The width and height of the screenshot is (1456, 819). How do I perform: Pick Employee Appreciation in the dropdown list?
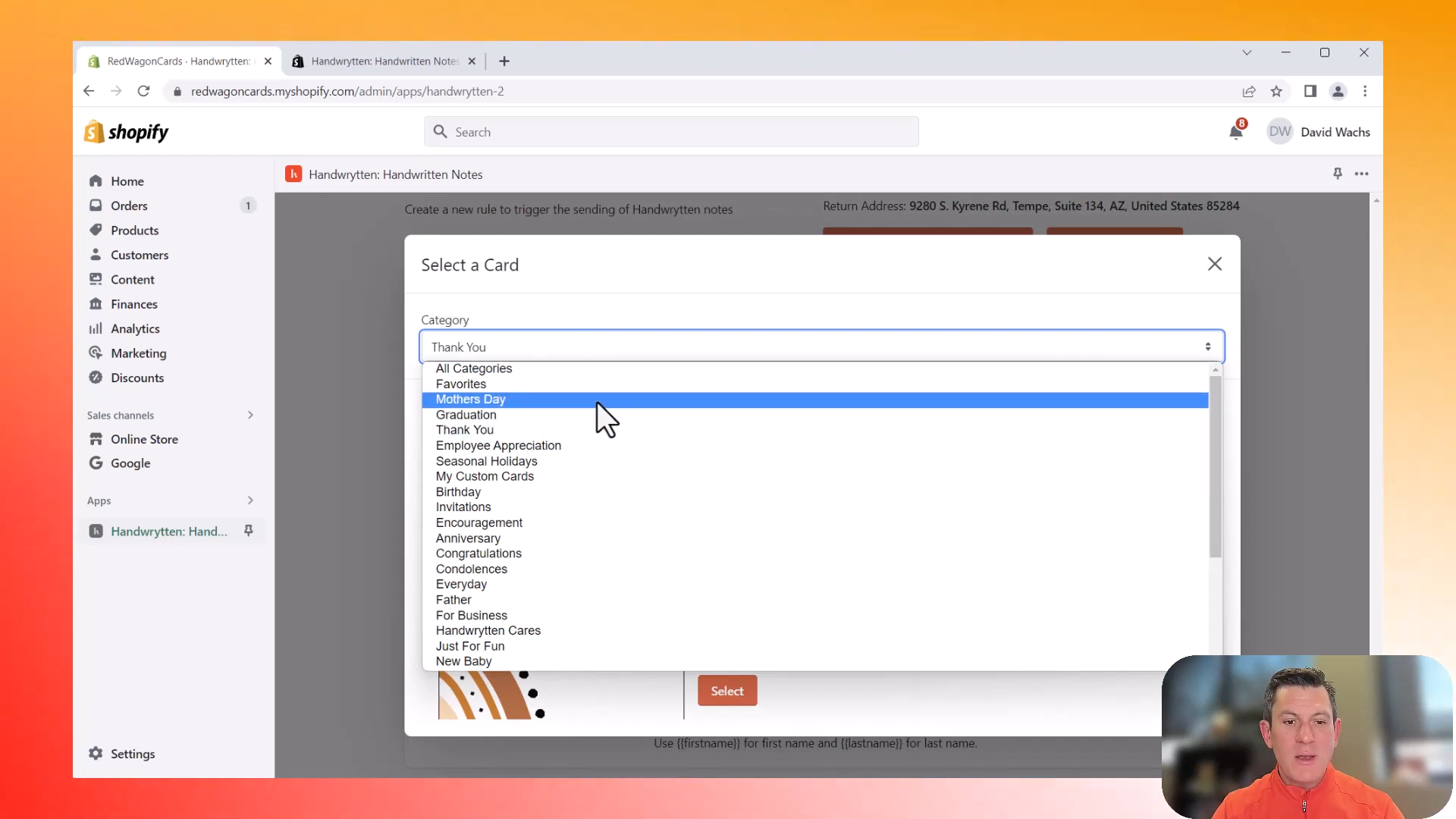point(498,446)
